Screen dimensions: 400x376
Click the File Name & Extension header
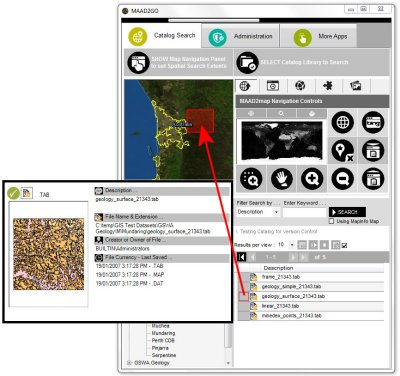tap(162, 217)
